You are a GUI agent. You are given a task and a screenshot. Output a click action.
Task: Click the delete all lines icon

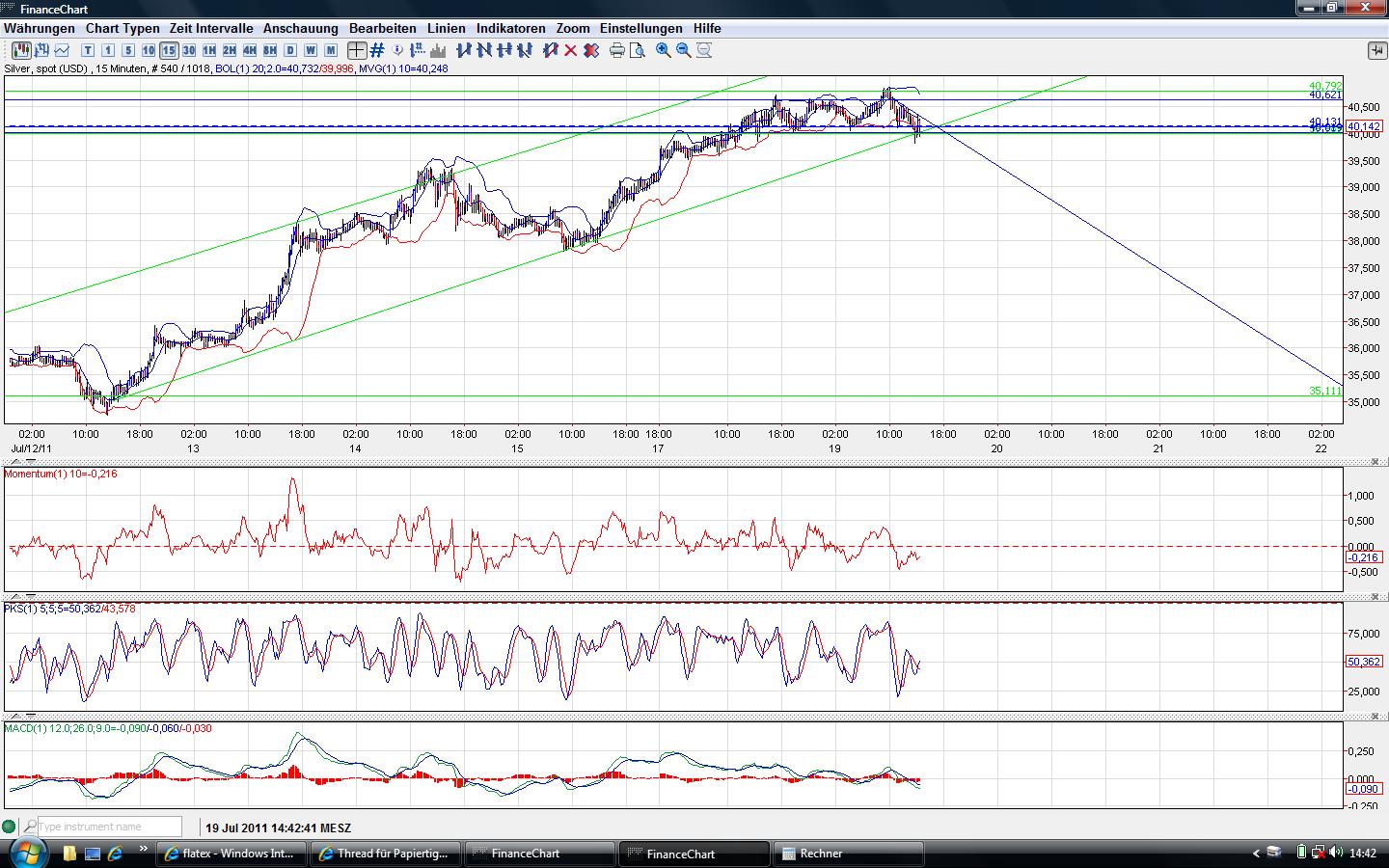click(591, 50)
